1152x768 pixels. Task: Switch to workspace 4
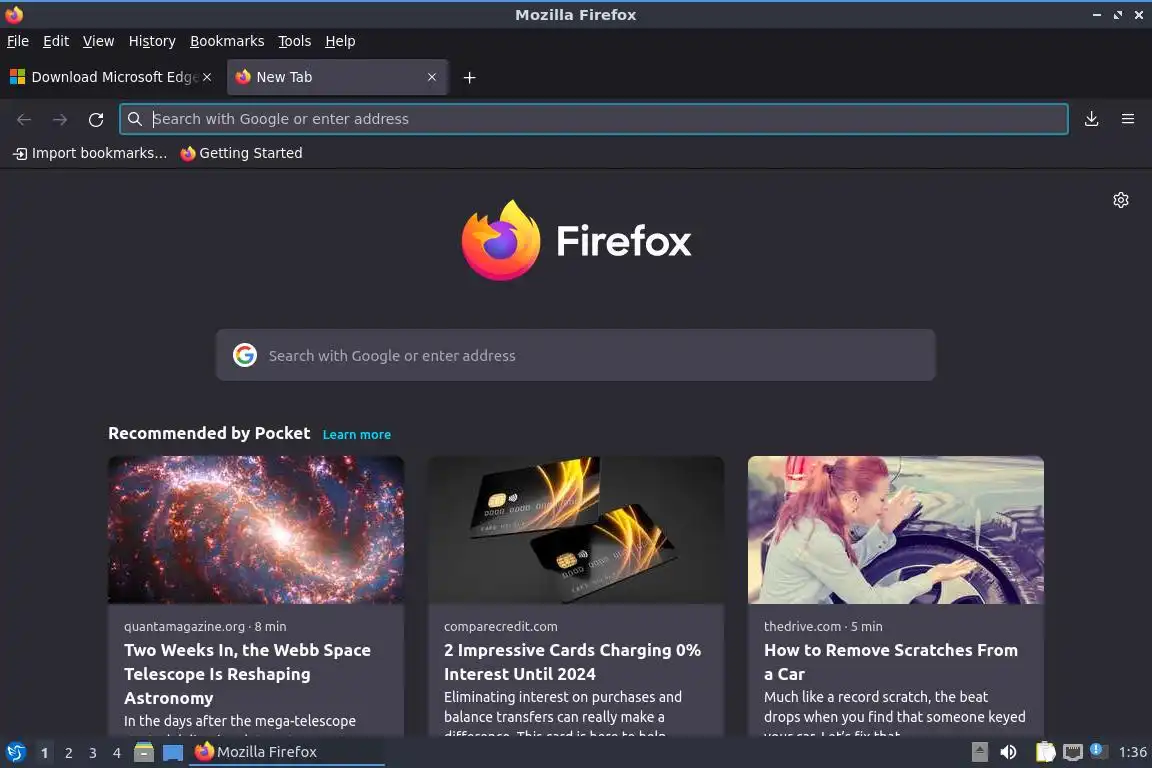tap(116, 753)
